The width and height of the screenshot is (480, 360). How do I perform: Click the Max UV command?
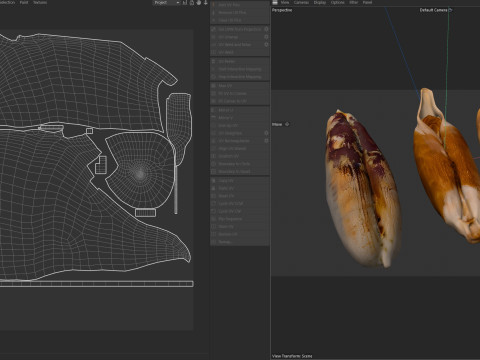coord(240,86)
